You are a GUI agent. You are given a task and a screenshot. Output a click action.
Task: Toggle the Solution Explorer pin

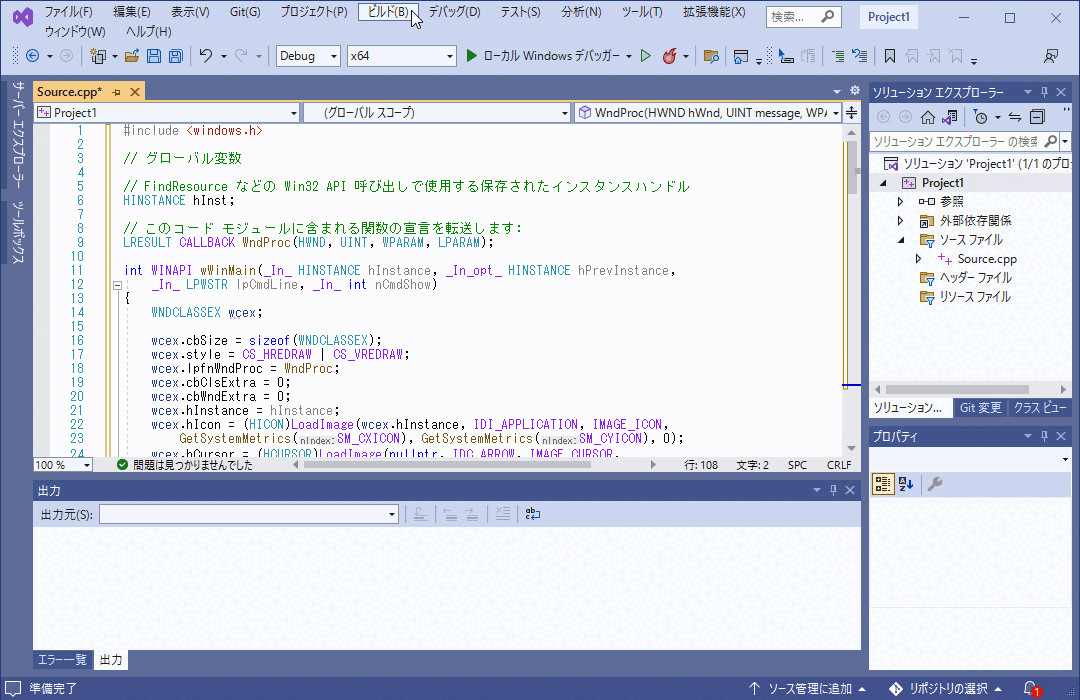1043,91
